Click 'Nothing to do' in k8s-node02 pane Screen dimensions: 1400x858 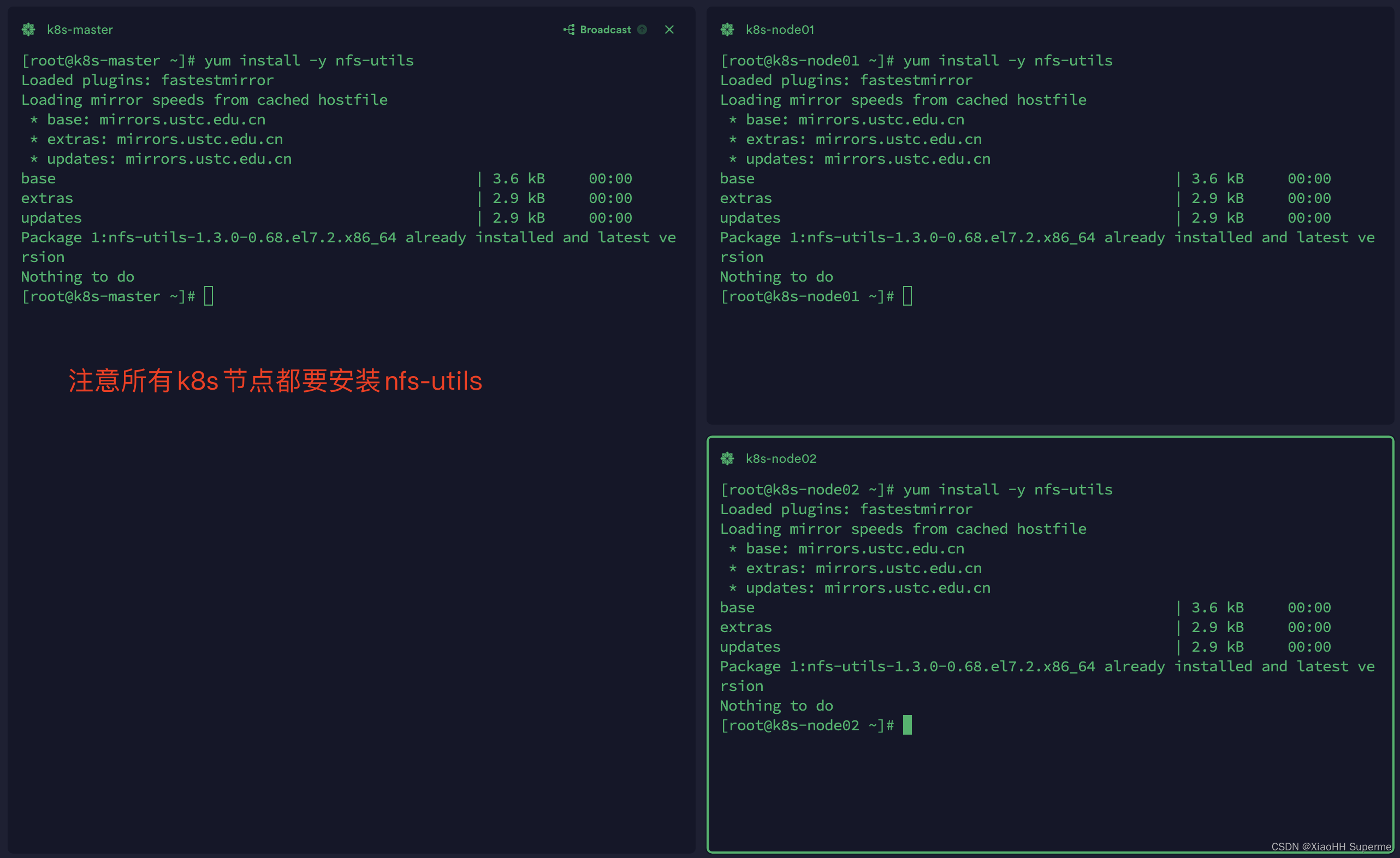(776, 705)
